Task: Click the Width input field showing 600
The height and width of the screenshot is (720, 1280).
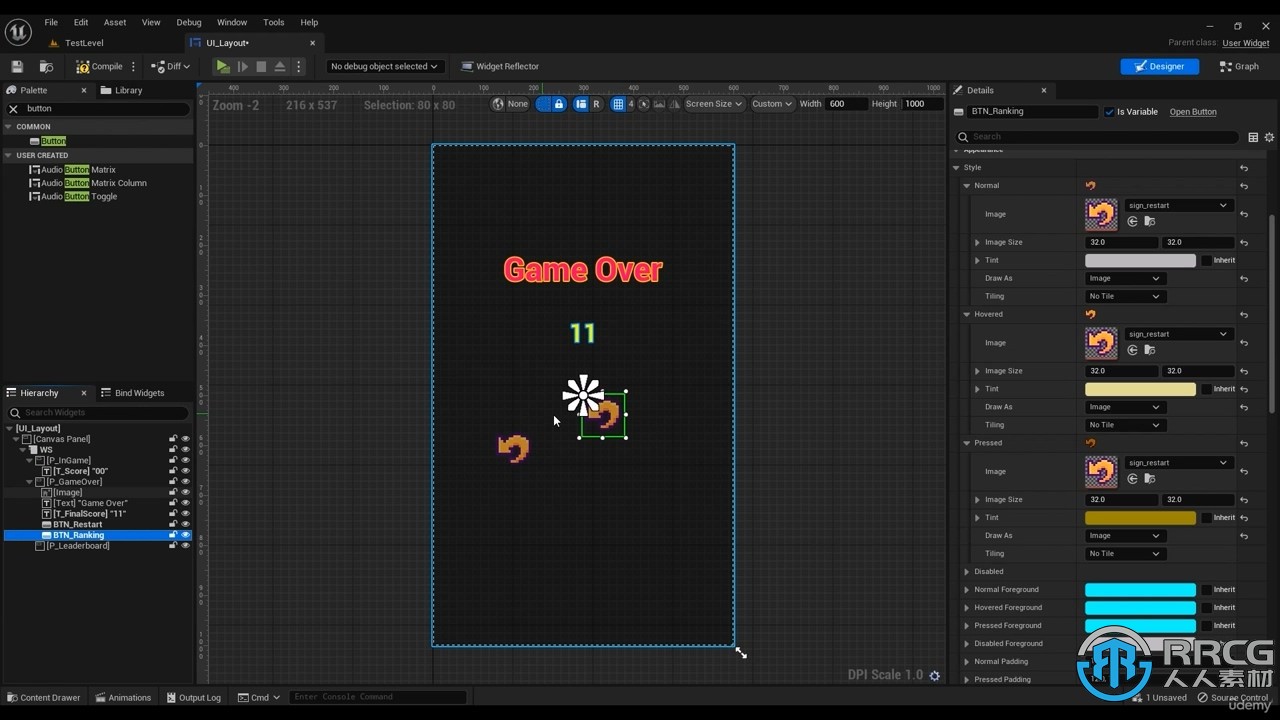Action: click(847, 104)
